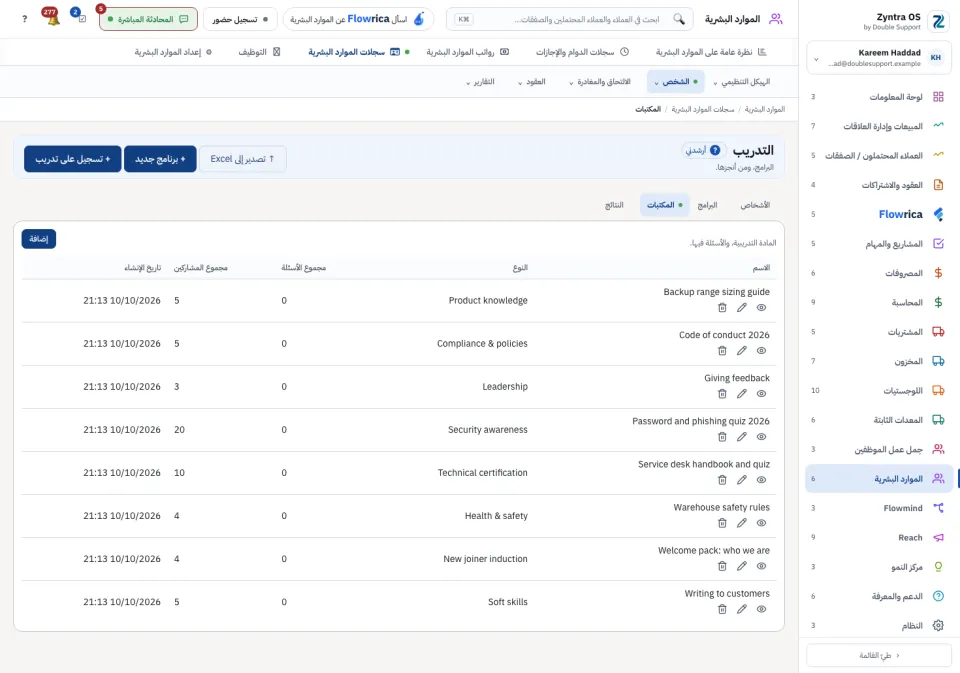Edit Password and phishing quiz 2026
The height and width of the screenshot is (673, 960).
point(742,437)
